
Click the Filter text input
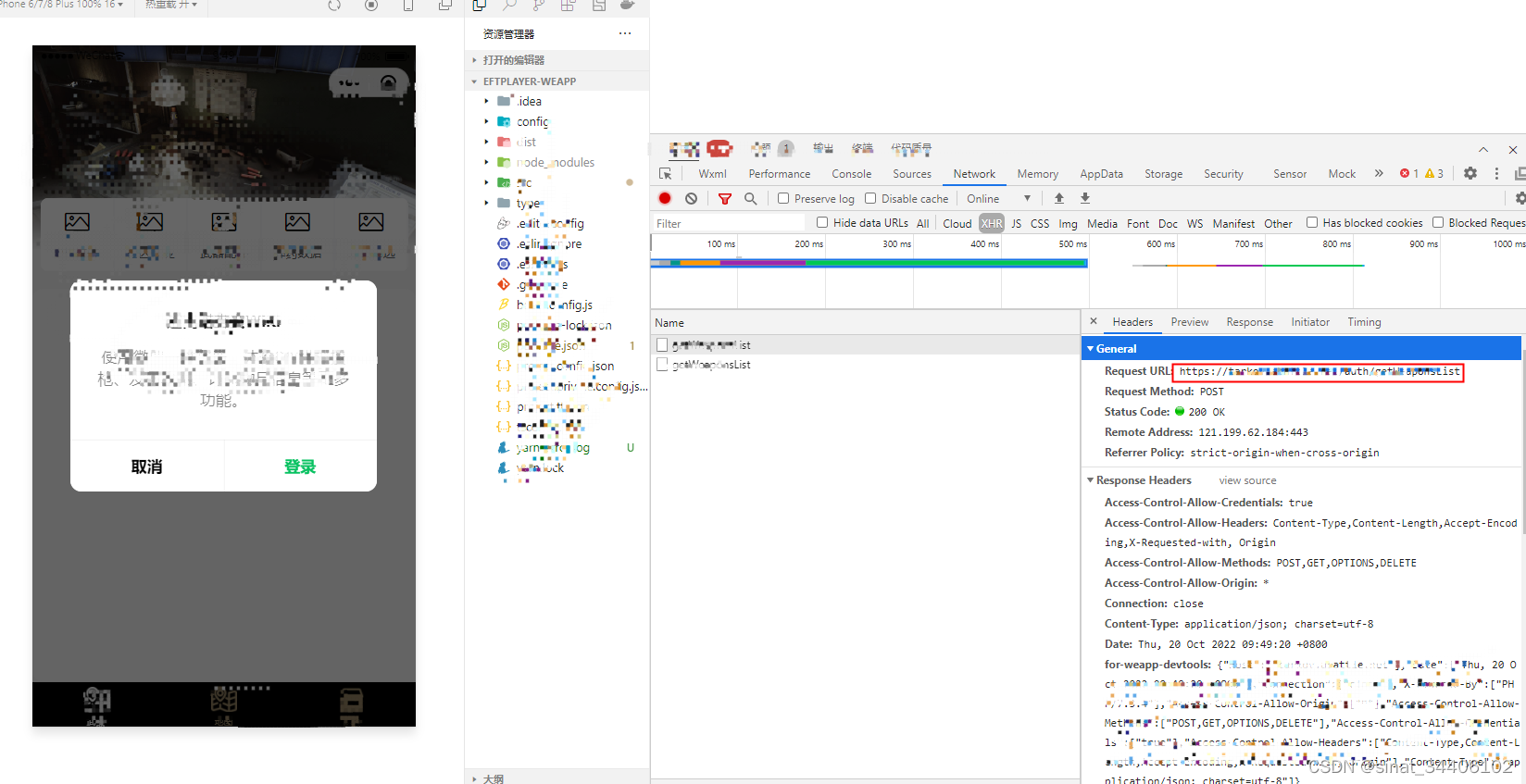coord(729,223)
